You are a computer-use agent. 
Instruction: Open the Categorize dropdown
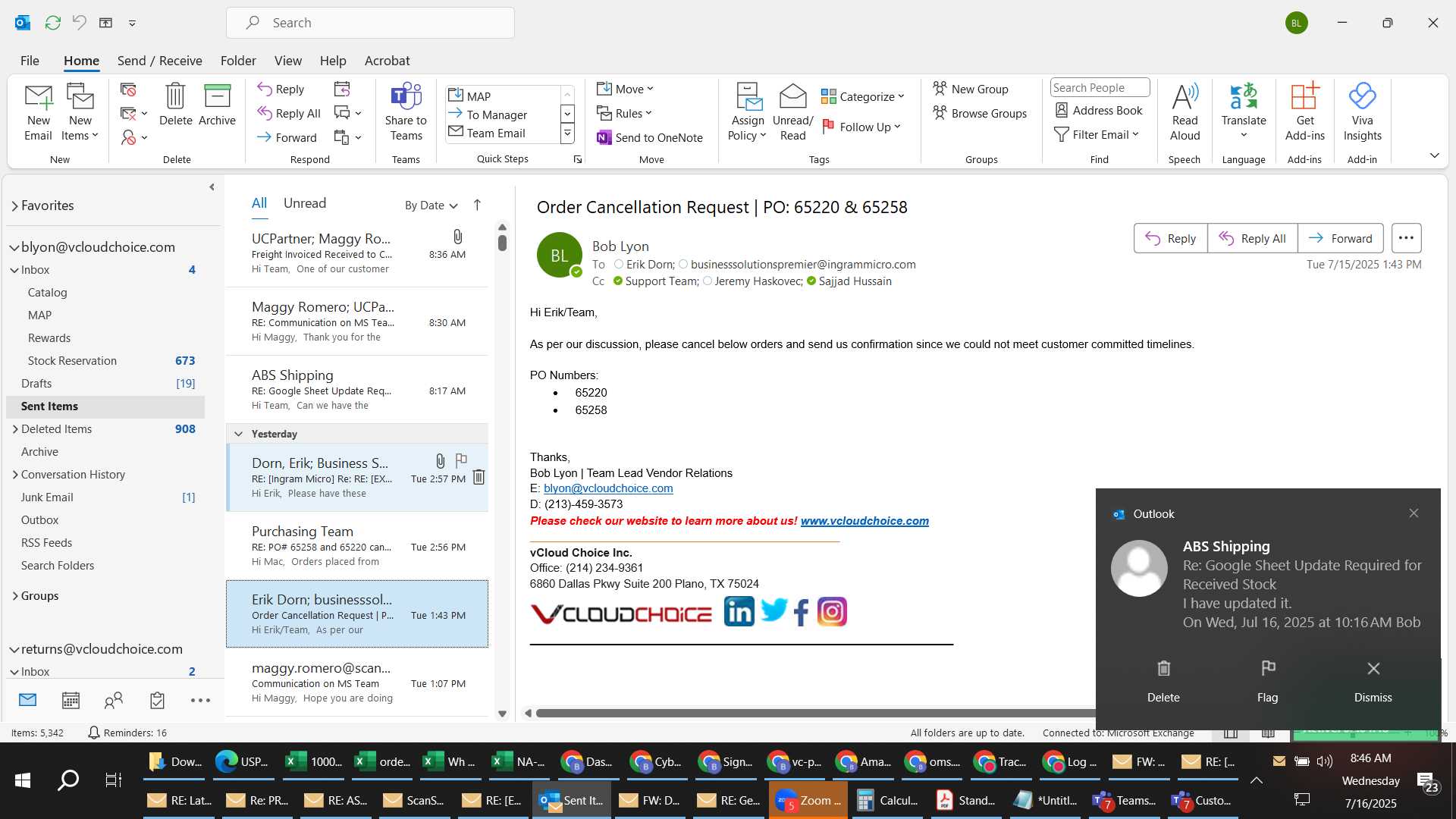tap(863, 96)
